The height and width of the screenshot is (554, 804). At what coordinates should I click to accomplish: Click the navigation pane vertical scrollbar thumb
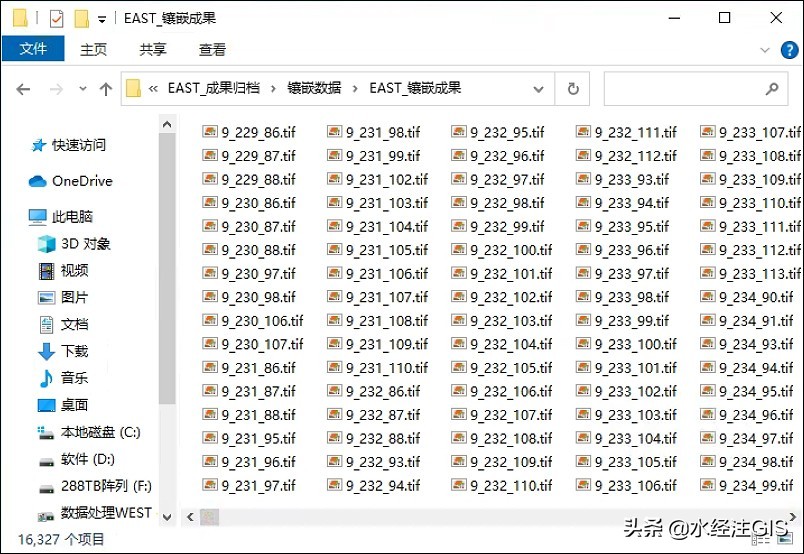point(167,269)
